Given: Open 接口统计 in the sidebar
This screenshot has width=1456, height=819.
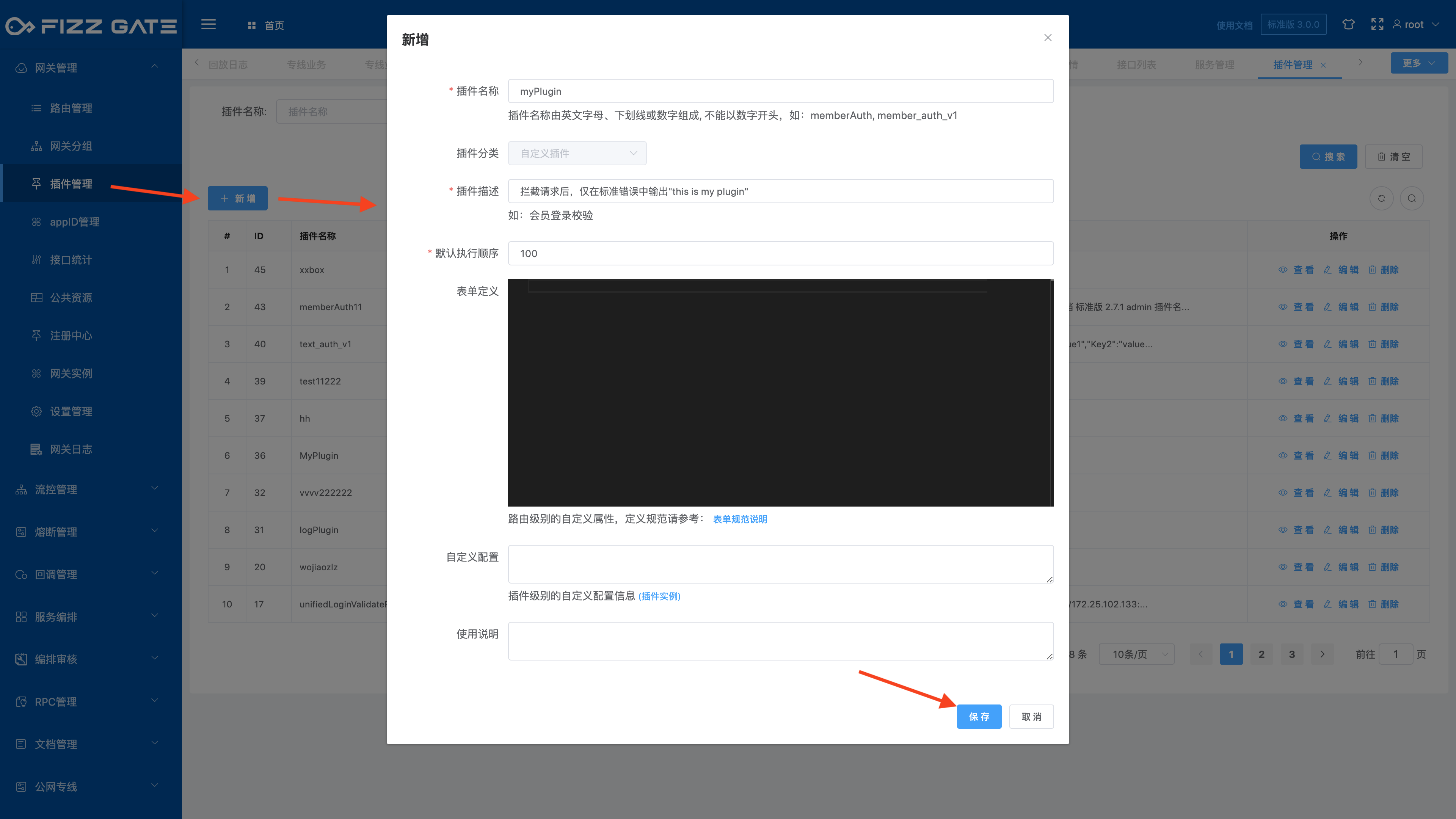Looking at the screenshot, I should click(x=91, y=259).
